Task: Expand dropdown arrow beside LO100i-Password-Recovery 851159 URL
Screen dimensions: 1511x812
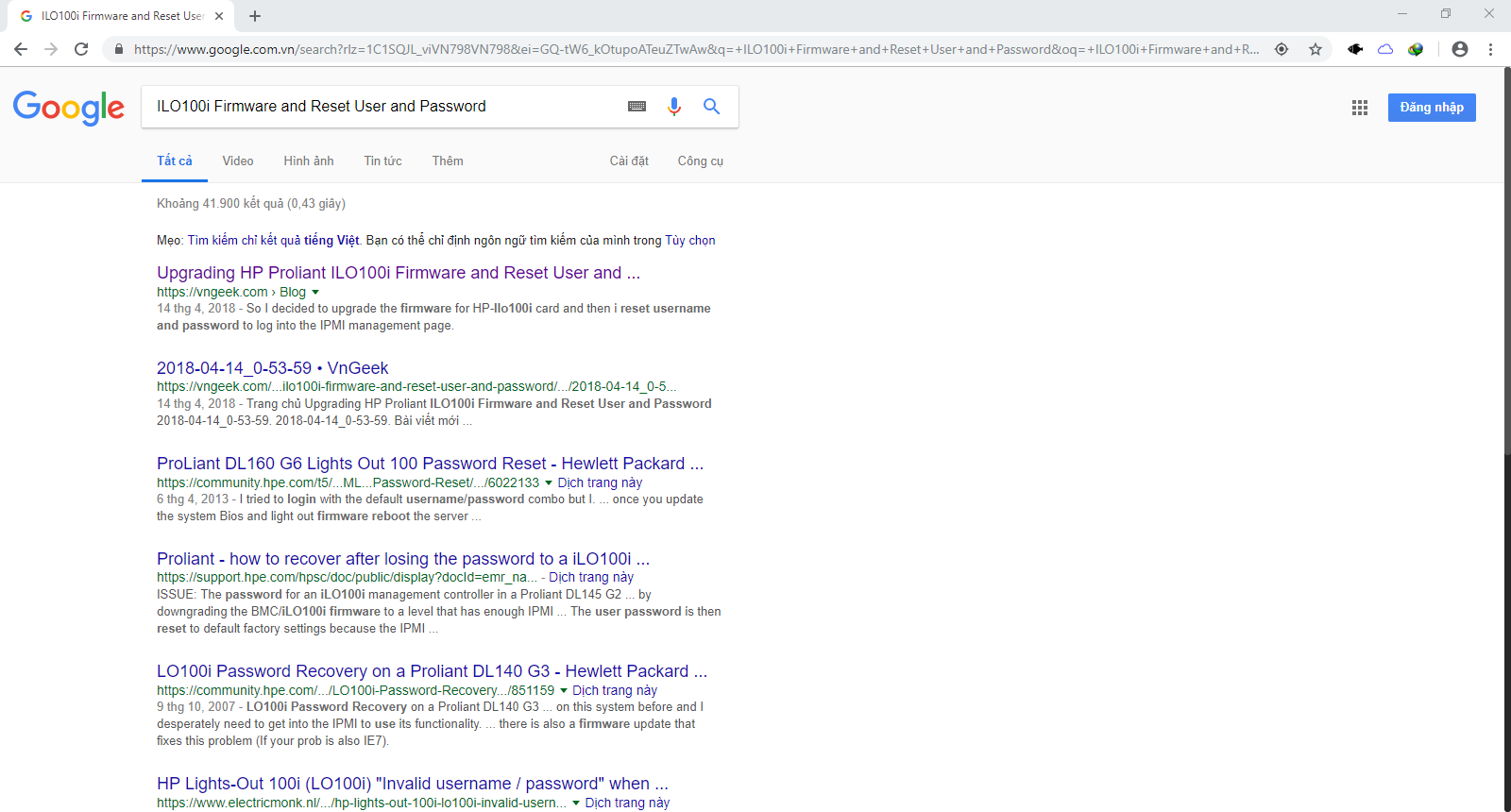Action: point(564,691)
